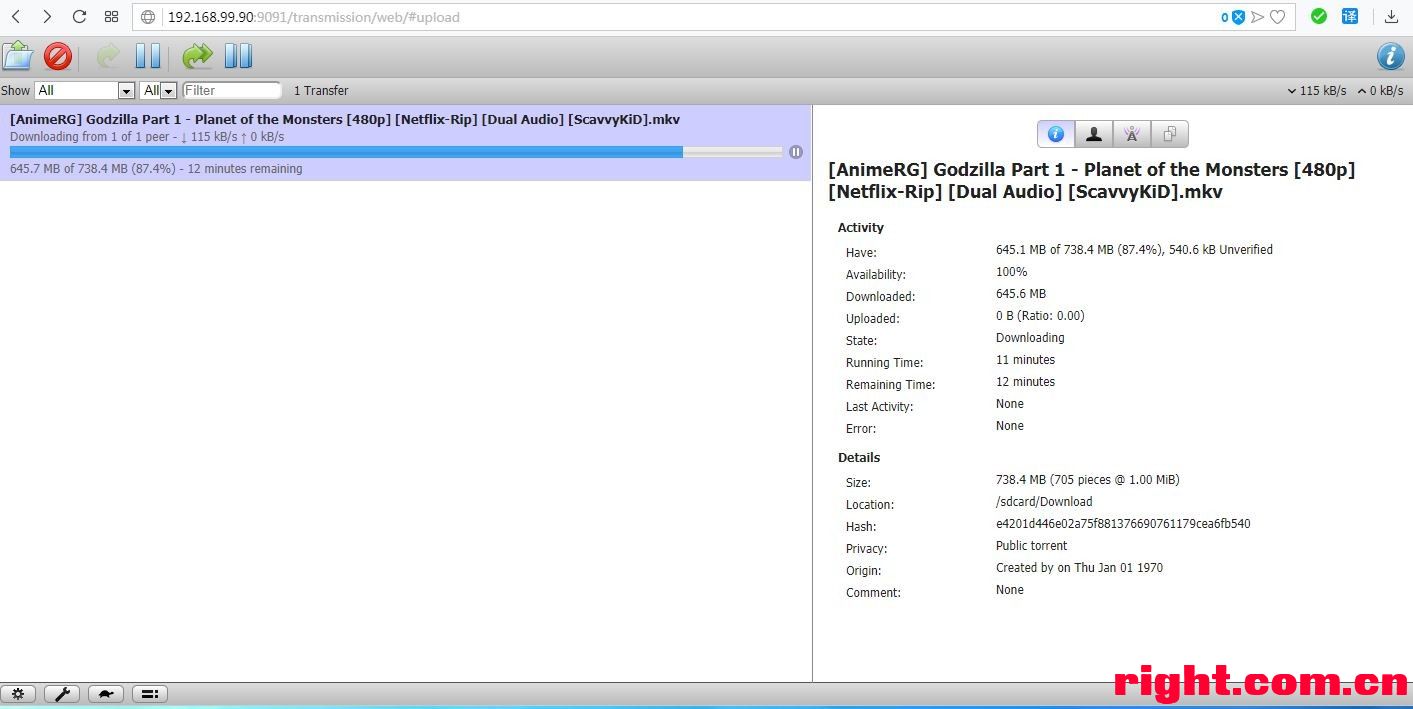
Task: Toggle the inspector info button
Action: pos(1390,56)
